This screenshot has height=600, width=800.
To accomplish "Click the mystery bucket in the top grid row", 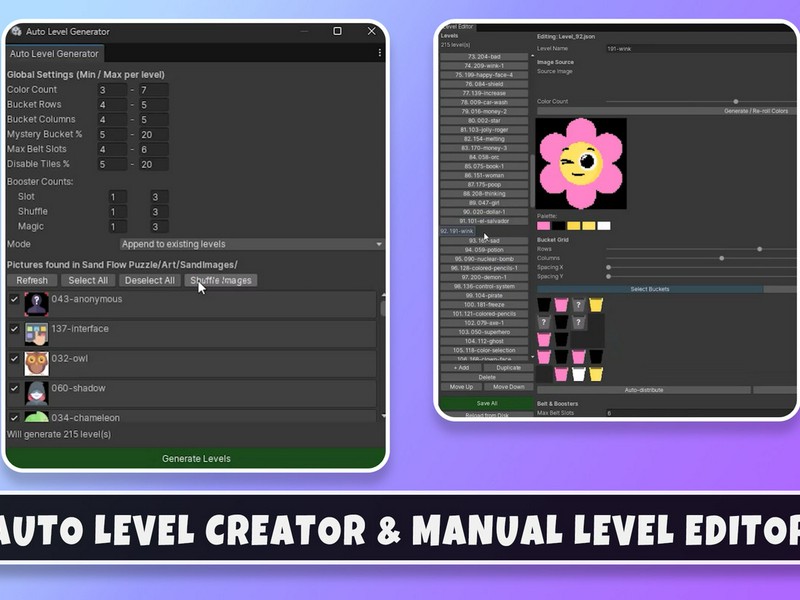I will point(578,305).
